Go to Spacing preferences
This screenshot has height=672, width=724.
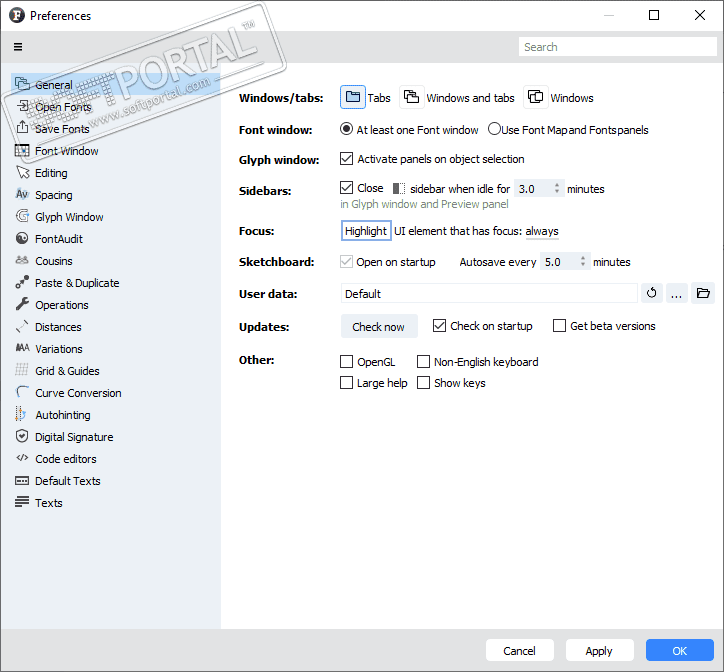(x=115, y=195)
